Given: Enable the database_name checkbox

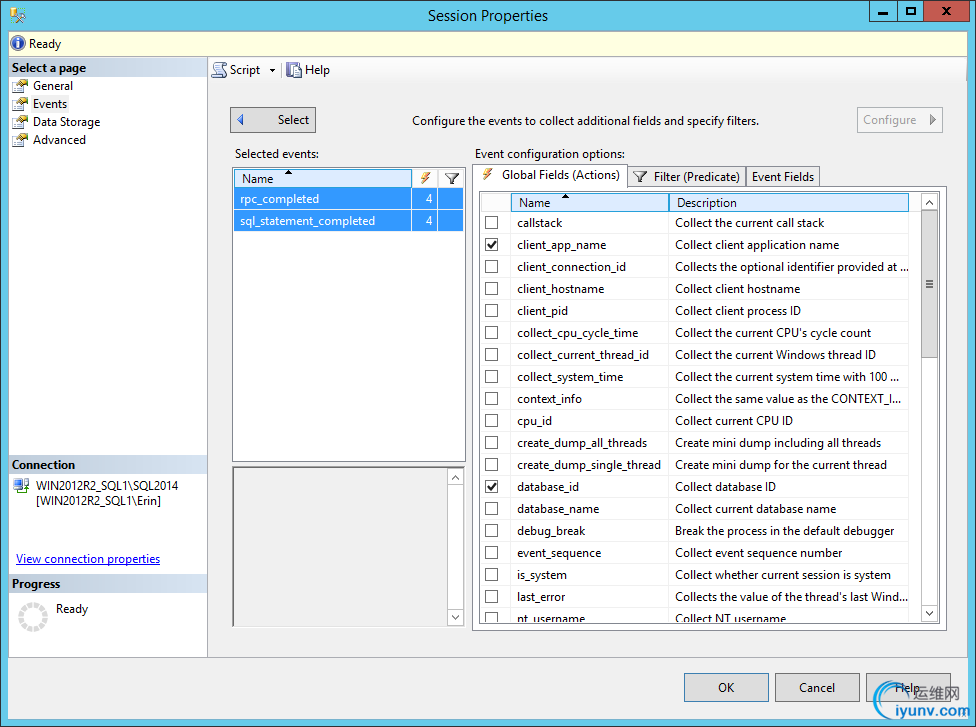Looking at the screenshot, I should pyautogui.click(x=492, y=509).
